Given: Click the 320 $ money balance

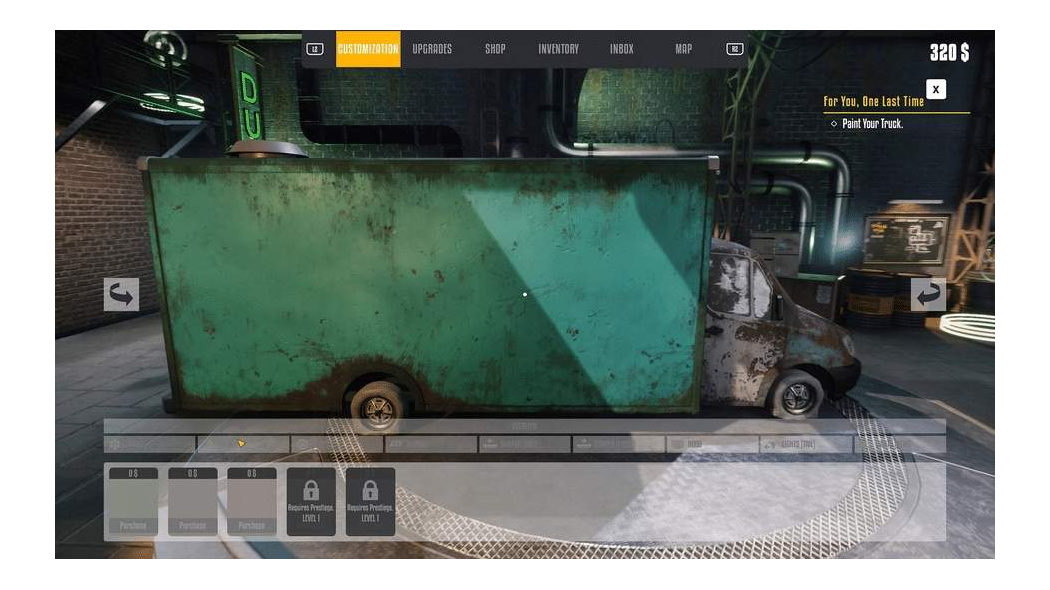Looking at the screenshot, I should [x=948, y=53].
